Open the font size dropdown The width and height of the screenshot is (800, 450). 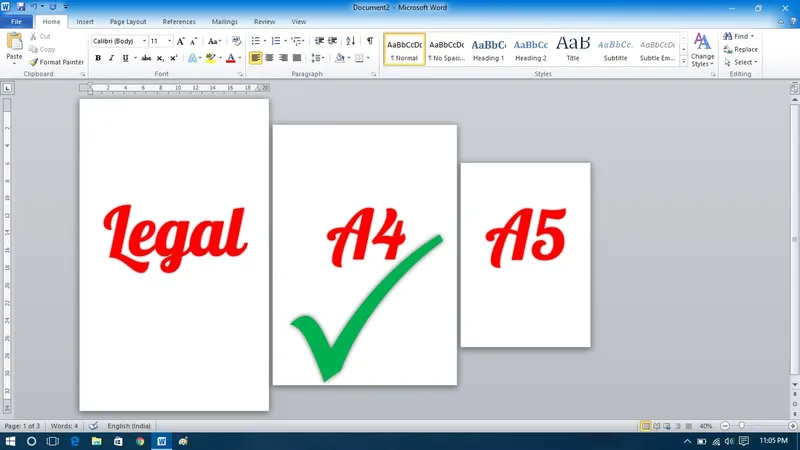169,41
